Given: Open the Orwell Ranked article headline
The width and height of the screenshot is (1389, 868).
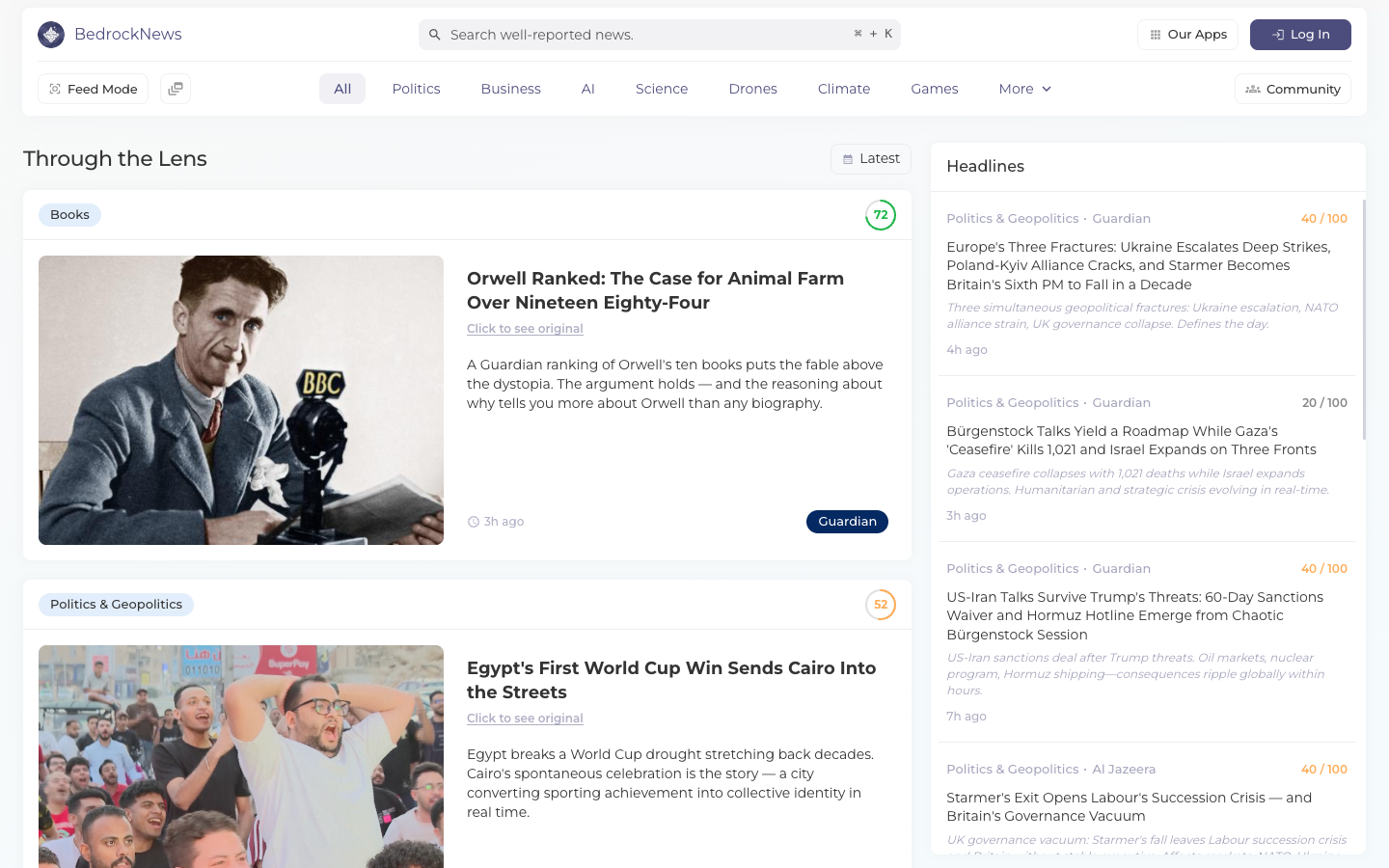Looking at the screenshot, I should pos(656,290).
